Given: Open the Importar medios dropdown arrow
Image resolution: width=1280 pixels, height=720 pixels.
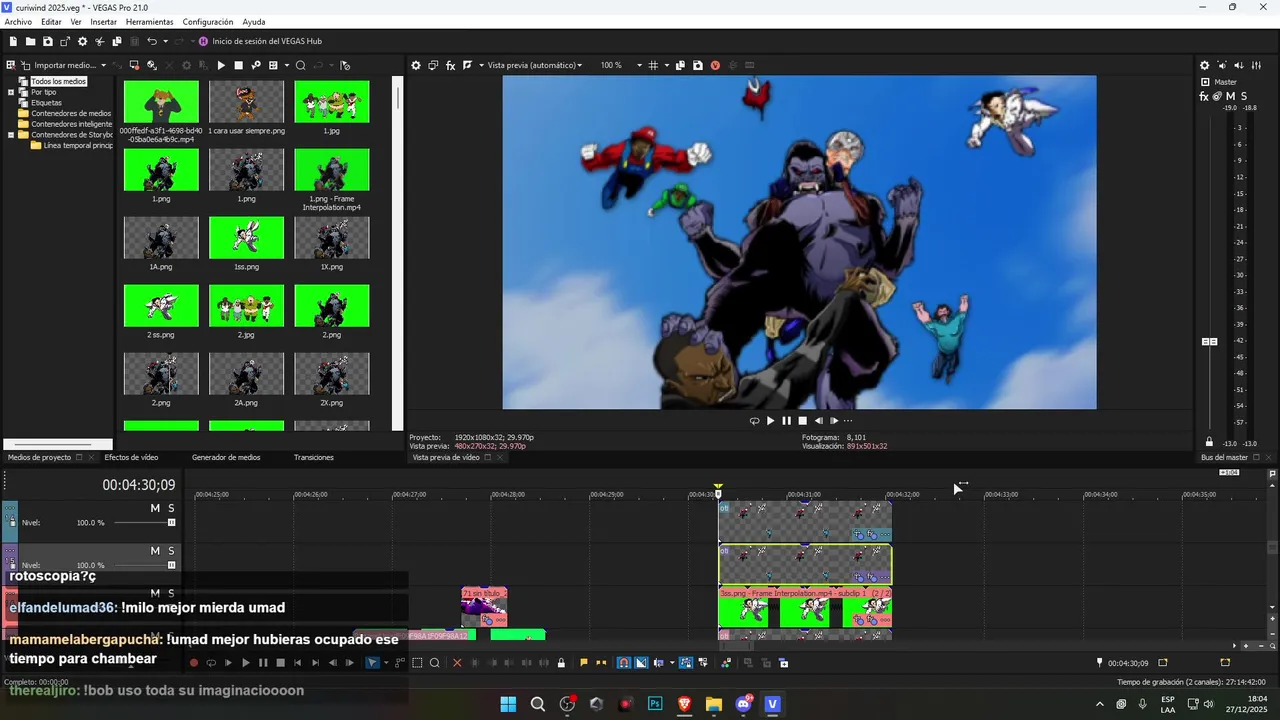Looking at the screenshot, I should 103,65.
